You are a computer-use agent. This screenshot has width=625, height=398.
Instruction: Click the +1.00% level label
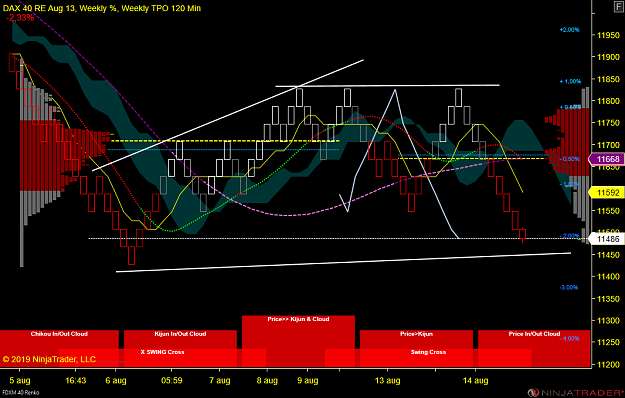570,81
